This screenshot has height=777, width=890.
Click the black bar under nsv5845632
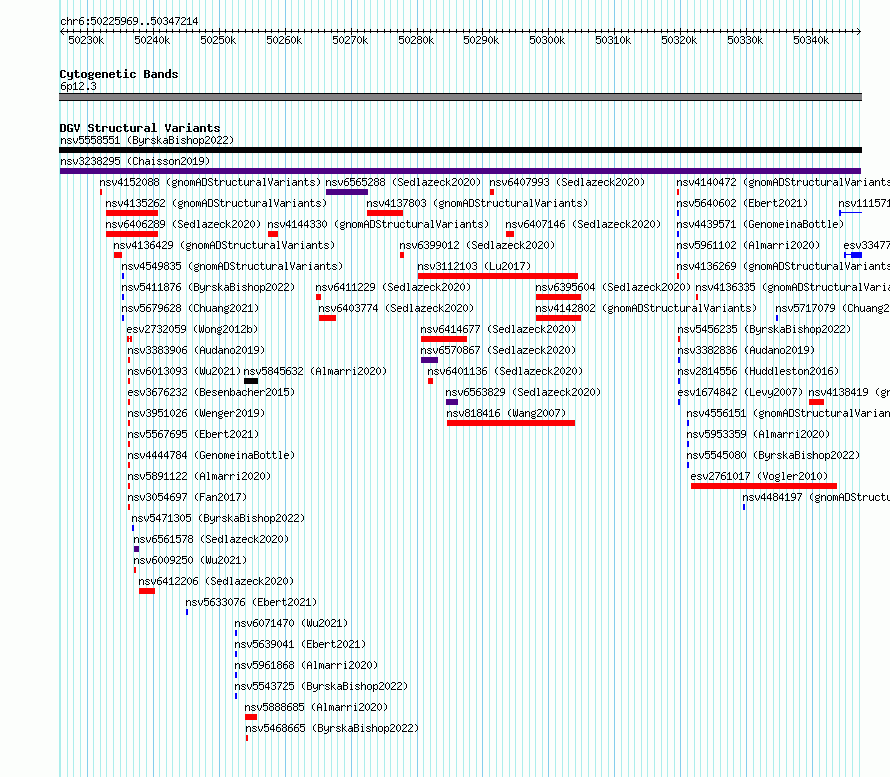(x=251, y=381)
